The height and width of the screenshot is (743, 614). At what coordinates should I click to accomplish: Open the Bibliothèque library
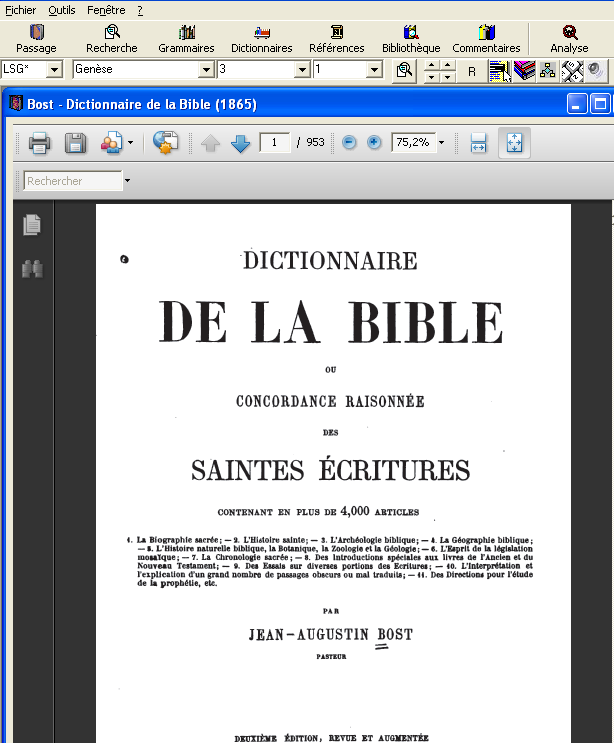(x=411, y=39)
